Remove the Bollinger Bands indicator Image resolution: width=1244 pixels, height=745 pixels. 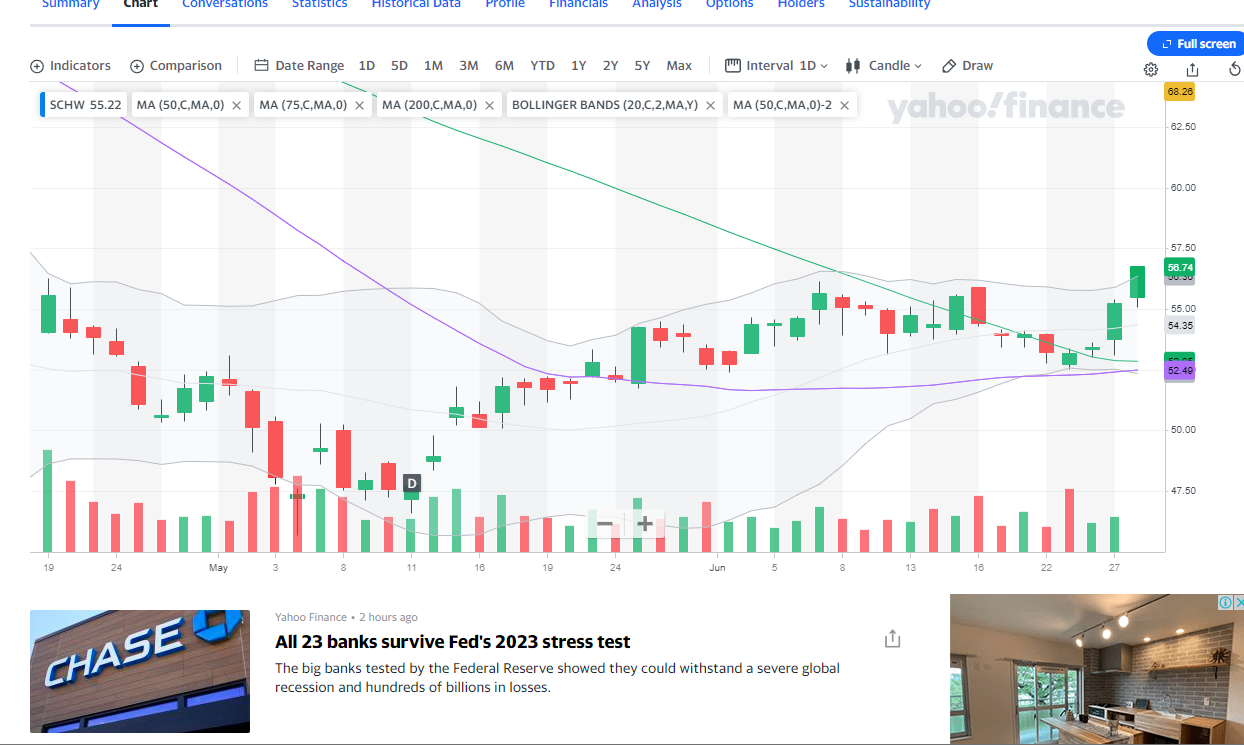710,105
